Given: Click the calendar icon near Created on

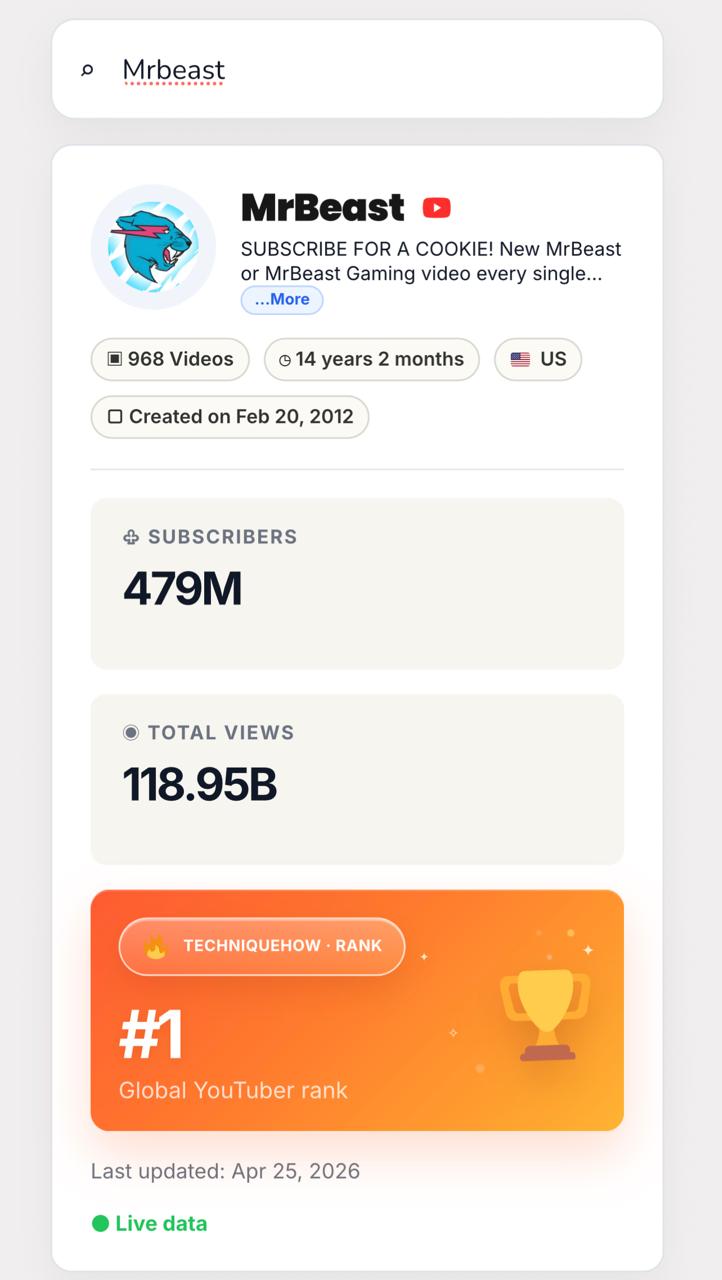Looking at the screenshot, I should point(115,417).
